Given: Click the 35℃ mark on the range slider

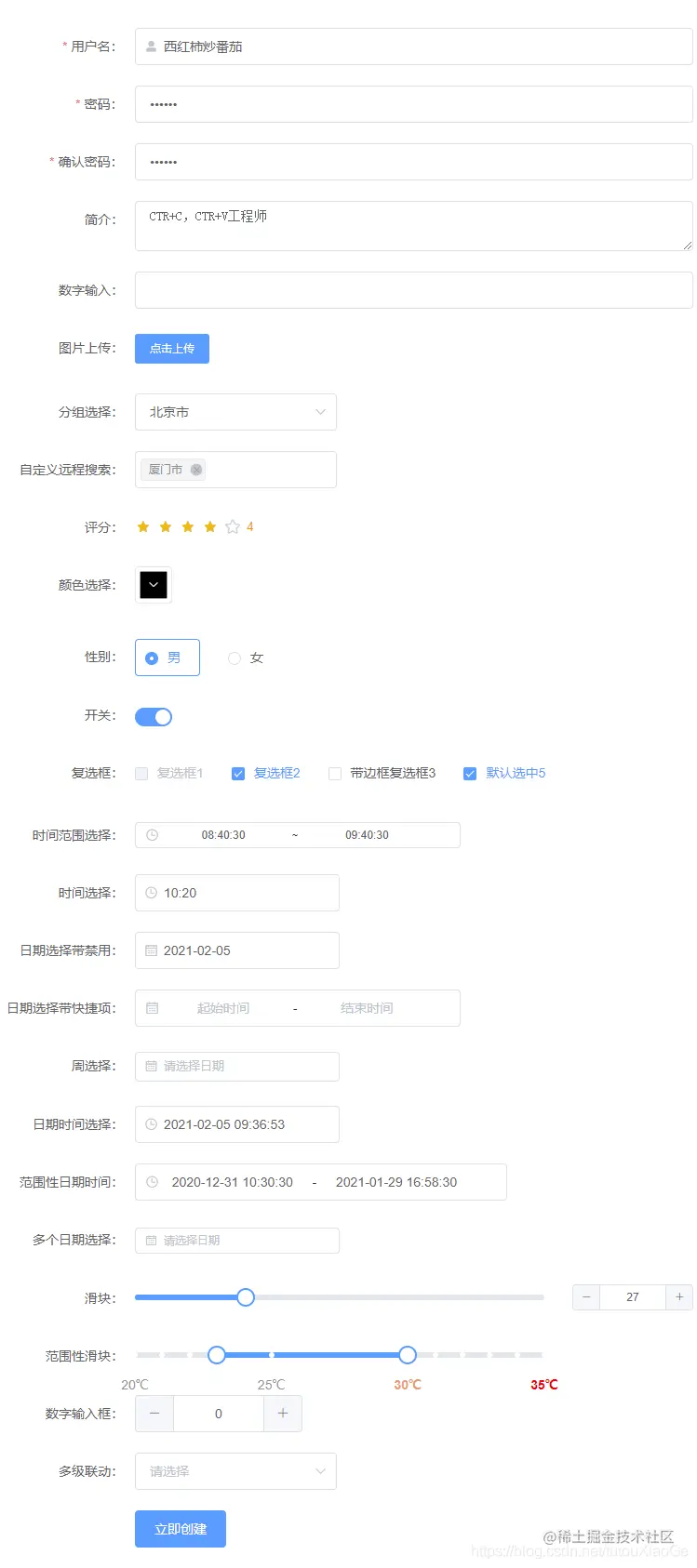Looking at the screenshot, I should pos(544,1385).
